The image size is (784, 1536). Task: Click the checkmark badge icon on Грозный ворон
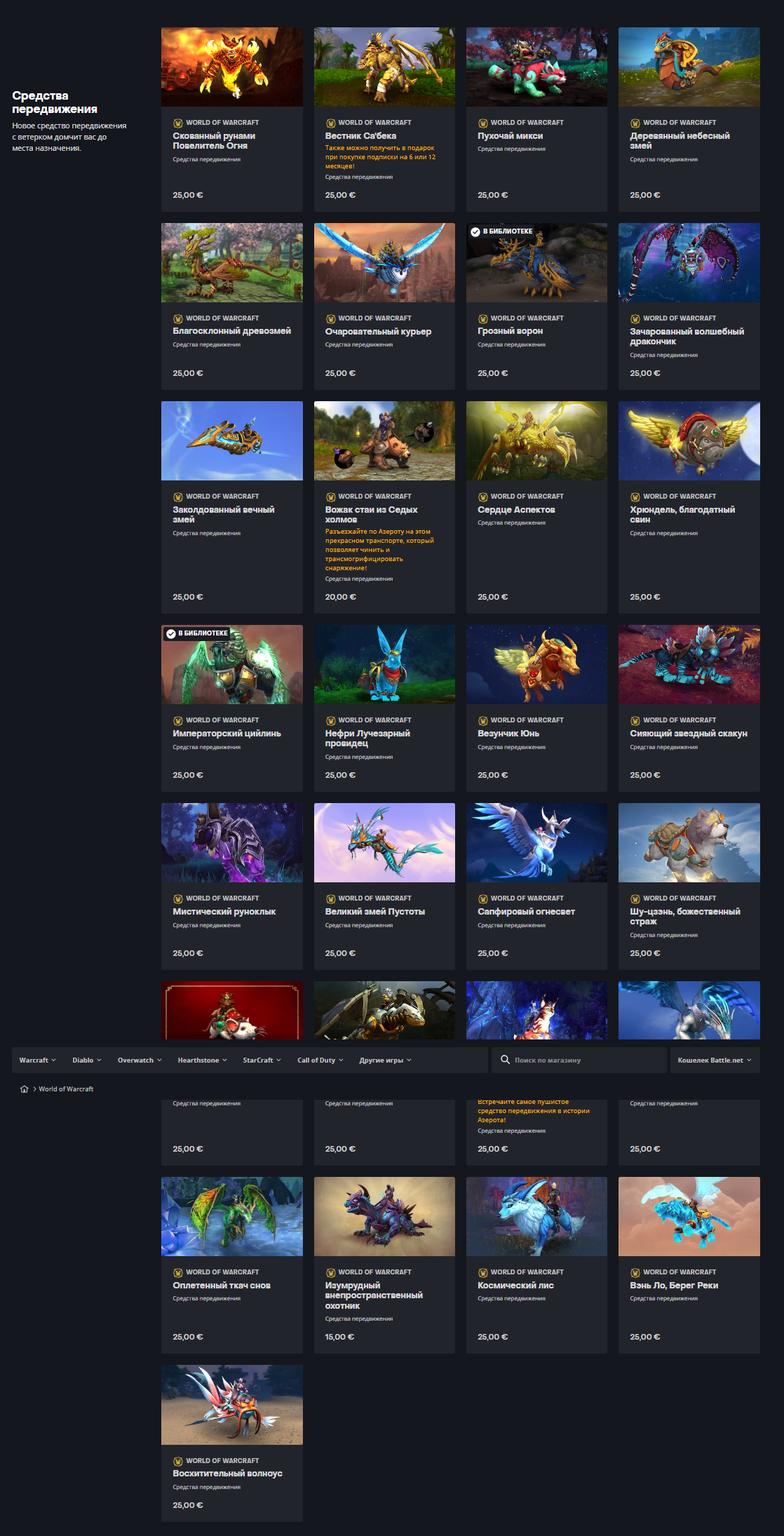coord(475,231)
